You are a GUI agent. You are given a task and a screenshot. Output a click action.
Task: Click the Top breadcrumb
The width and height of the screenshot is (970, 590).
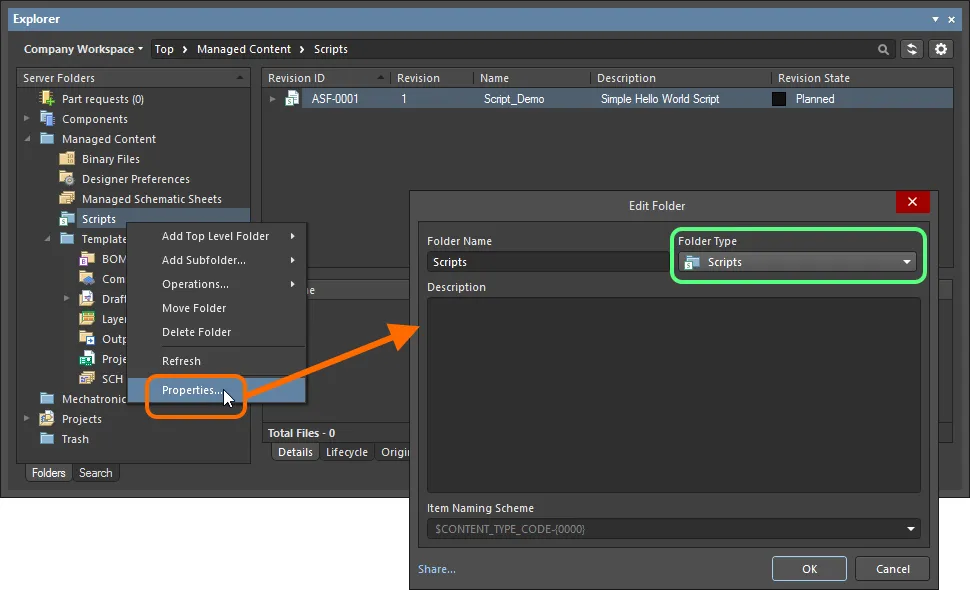click(164, 49)
